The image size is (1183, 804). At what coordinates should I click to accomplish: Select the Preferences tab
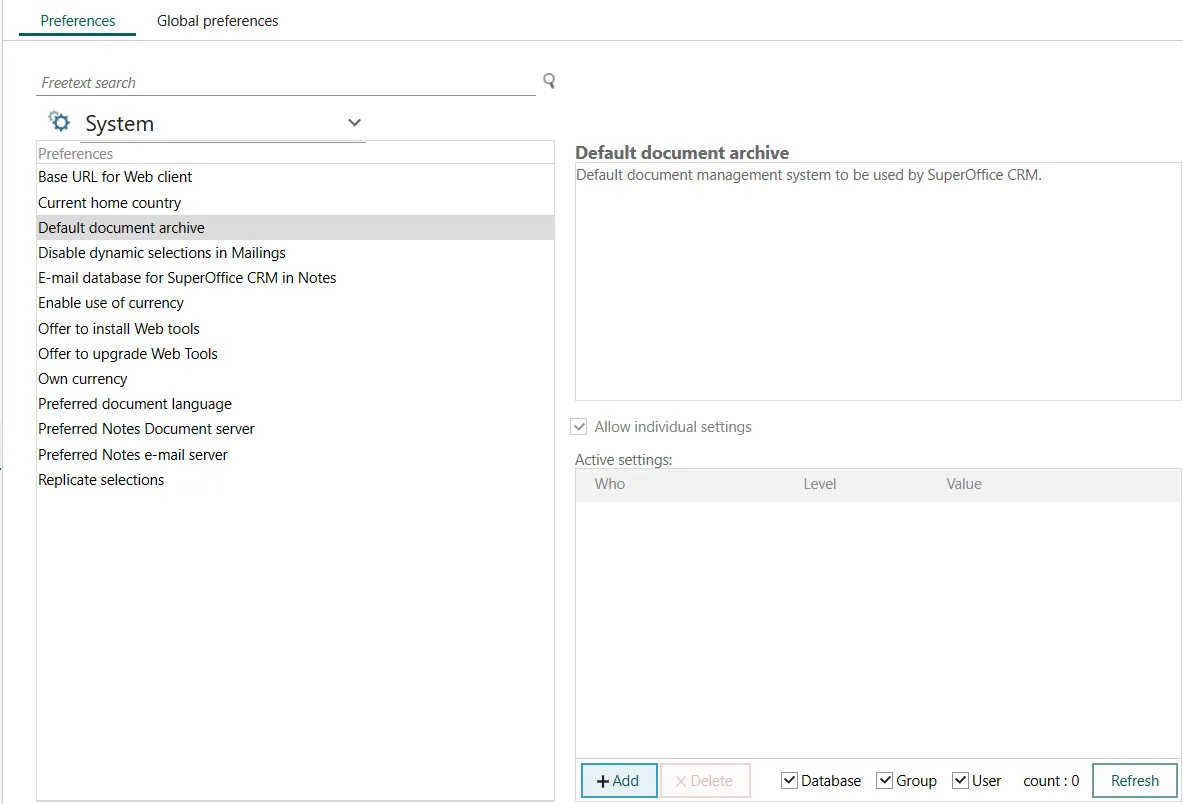click(78, 21)
